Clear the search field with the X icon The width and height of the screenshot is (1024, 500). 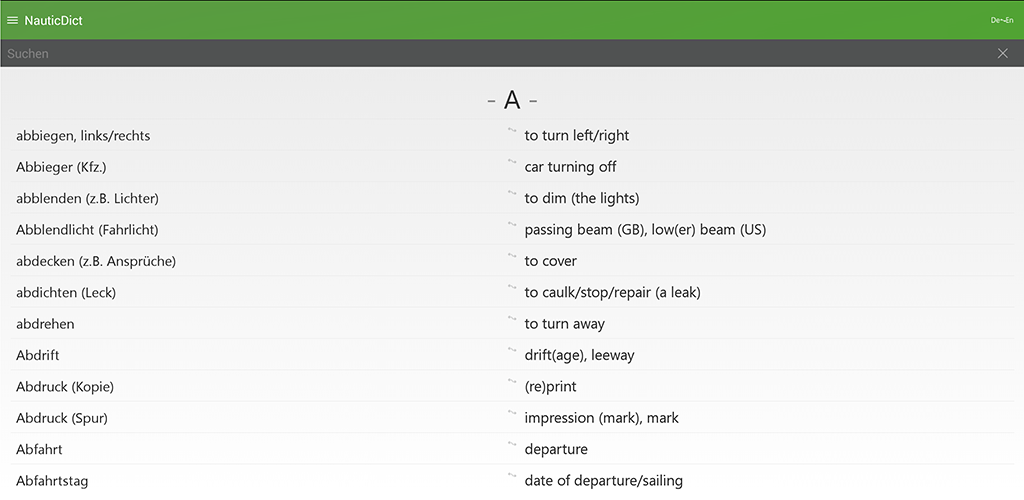(x=1003, y=53)
